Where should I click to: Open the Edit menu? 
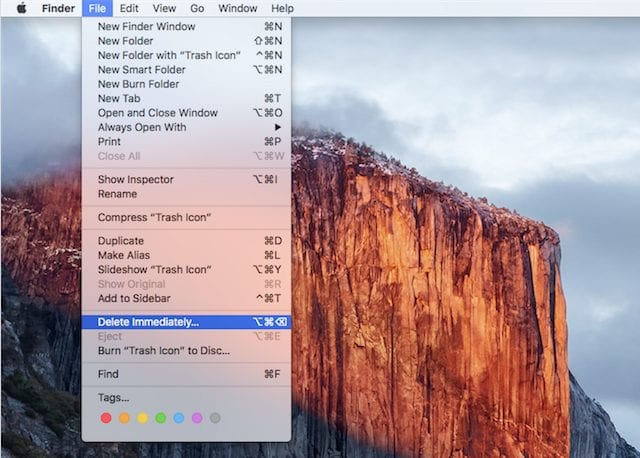130,8
